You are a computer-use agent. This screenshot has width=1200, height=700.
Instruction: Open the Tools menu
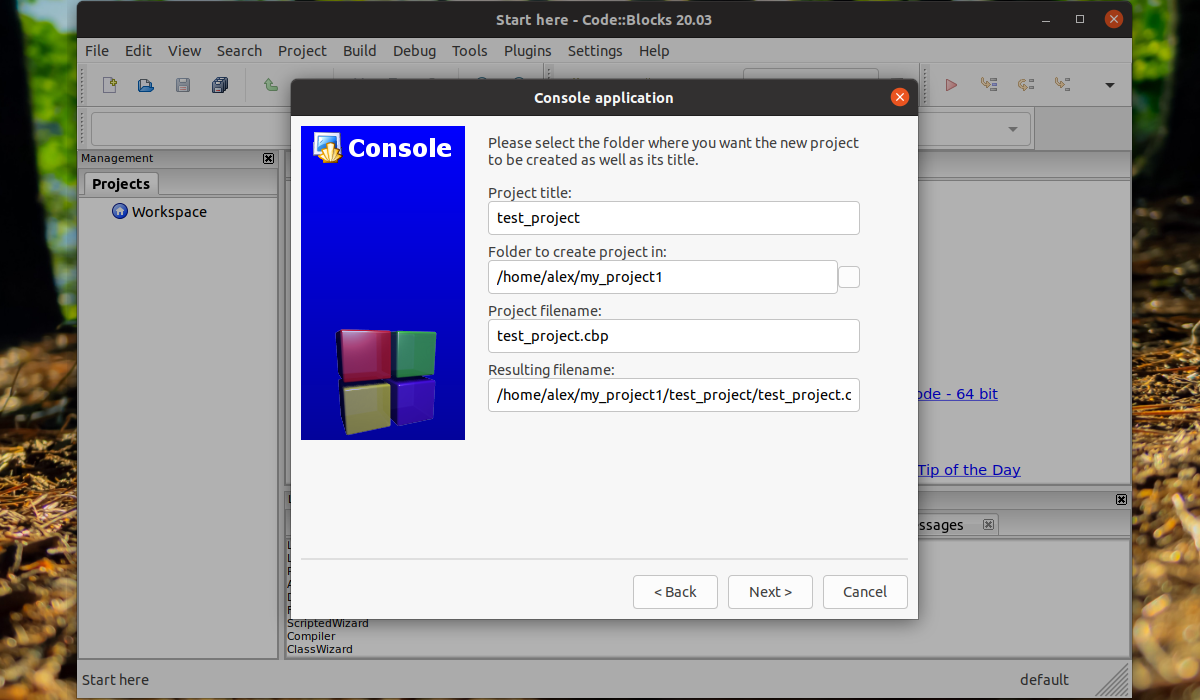[x=470, y=50]
